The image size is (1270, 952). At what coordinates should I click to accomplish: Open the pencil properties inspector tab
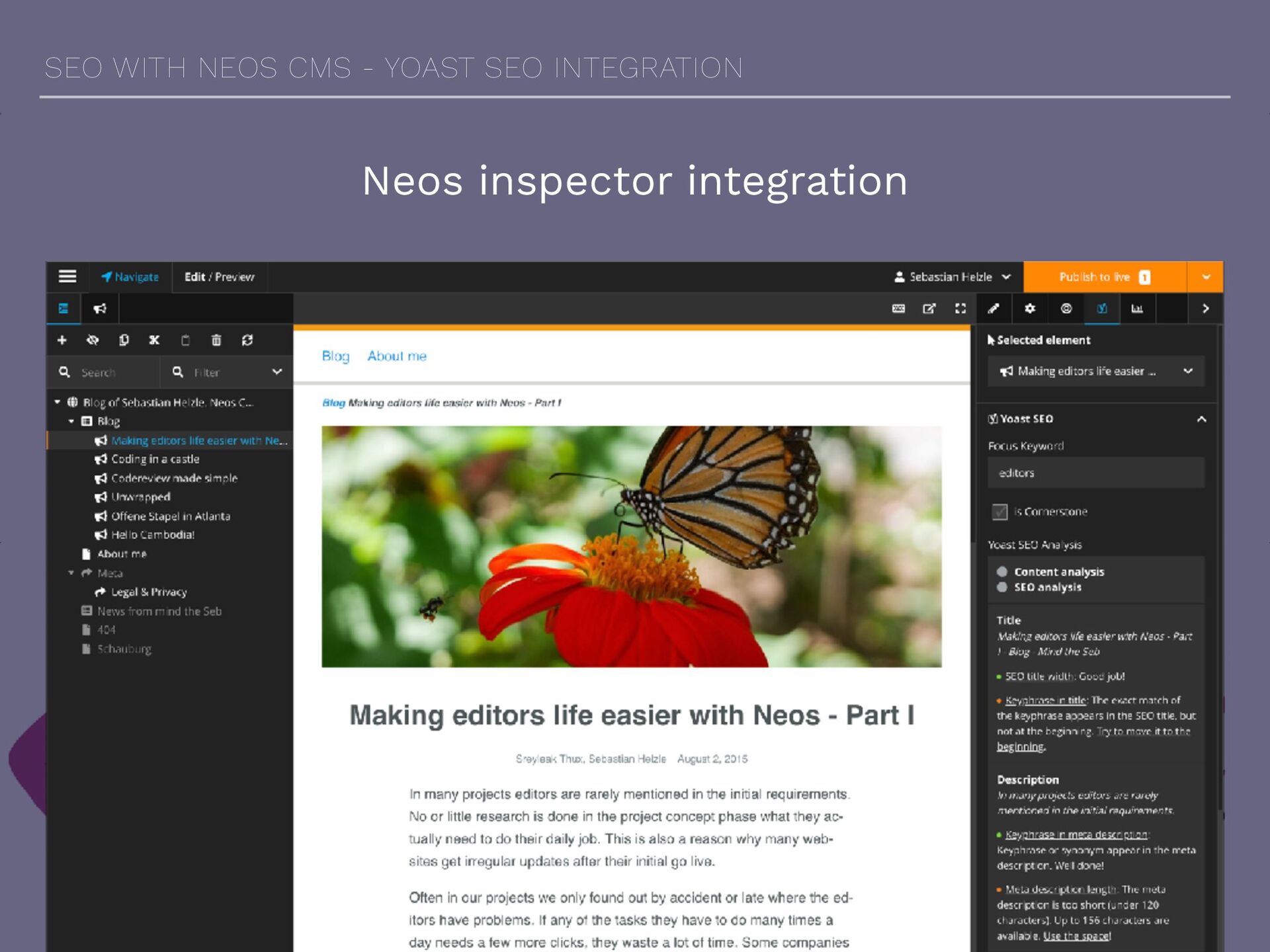point(994,308)
